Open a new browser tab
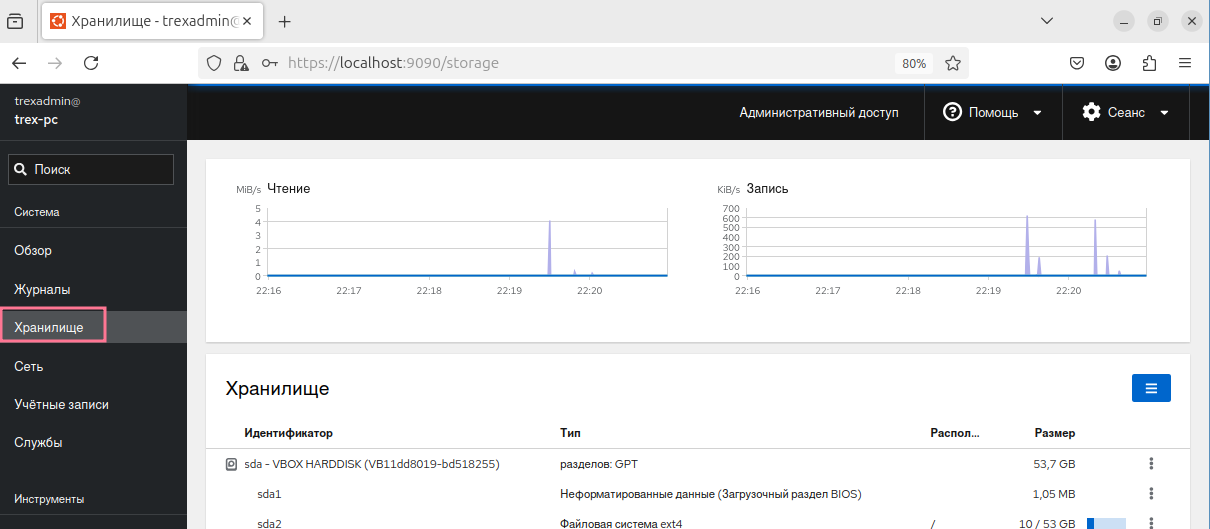The height and width of the screenshot is (529, 1210). click(284, 21)
